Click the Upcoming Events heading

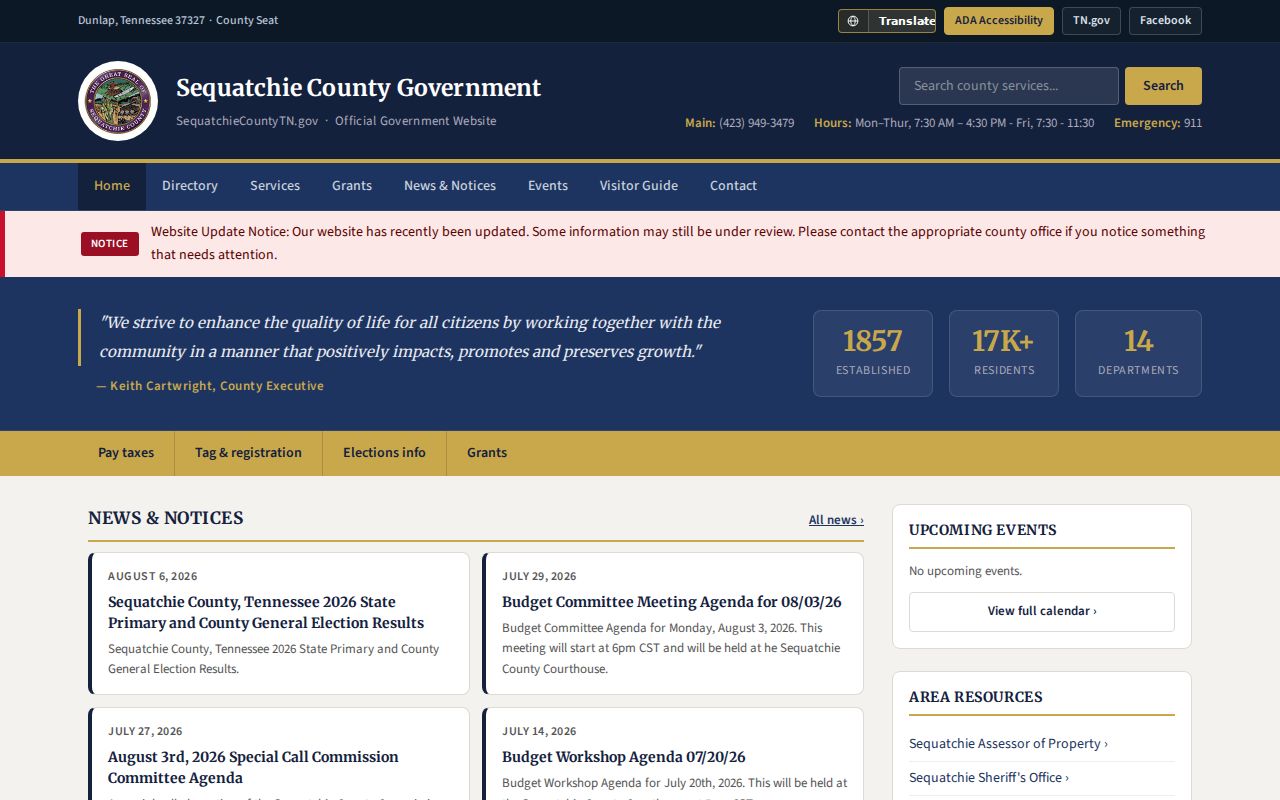[x=982, y=530]
